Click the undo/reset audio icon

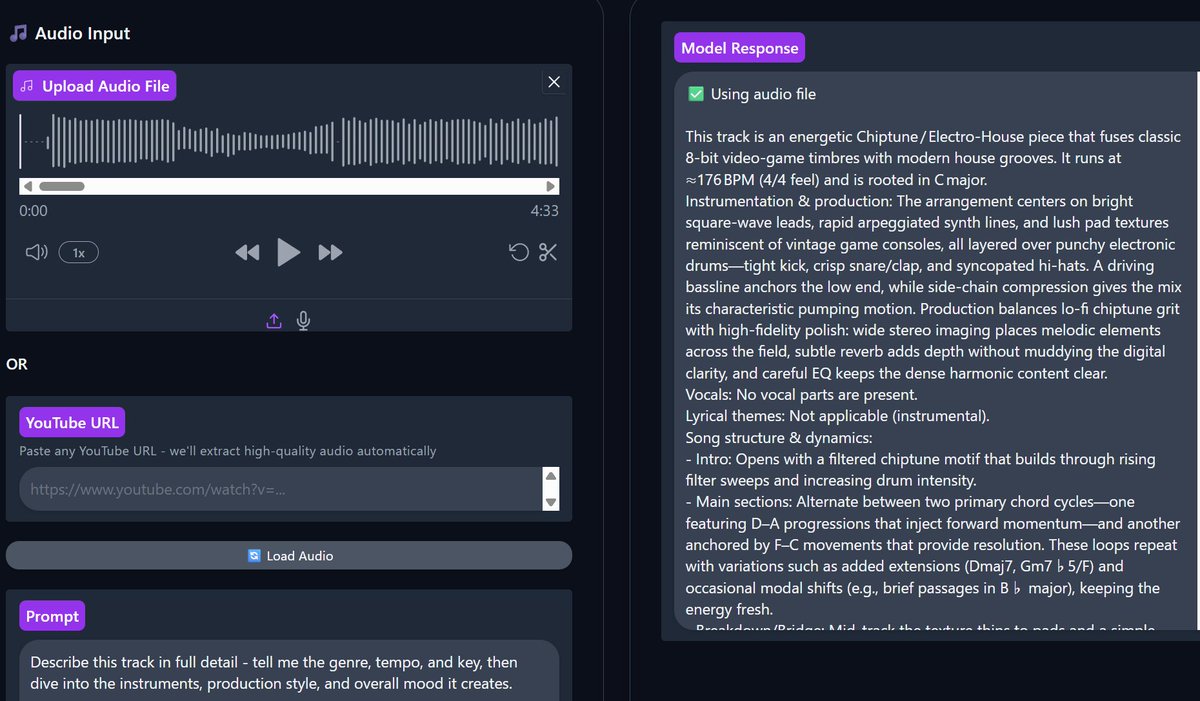(519, 252)
